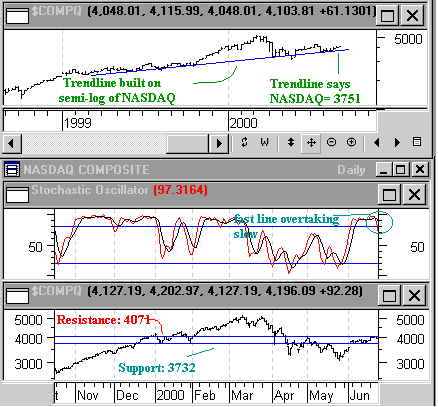Screen dimensions: 438x407
Task: Shift chart left with small left triangle
Action: (x=377, y=143)
